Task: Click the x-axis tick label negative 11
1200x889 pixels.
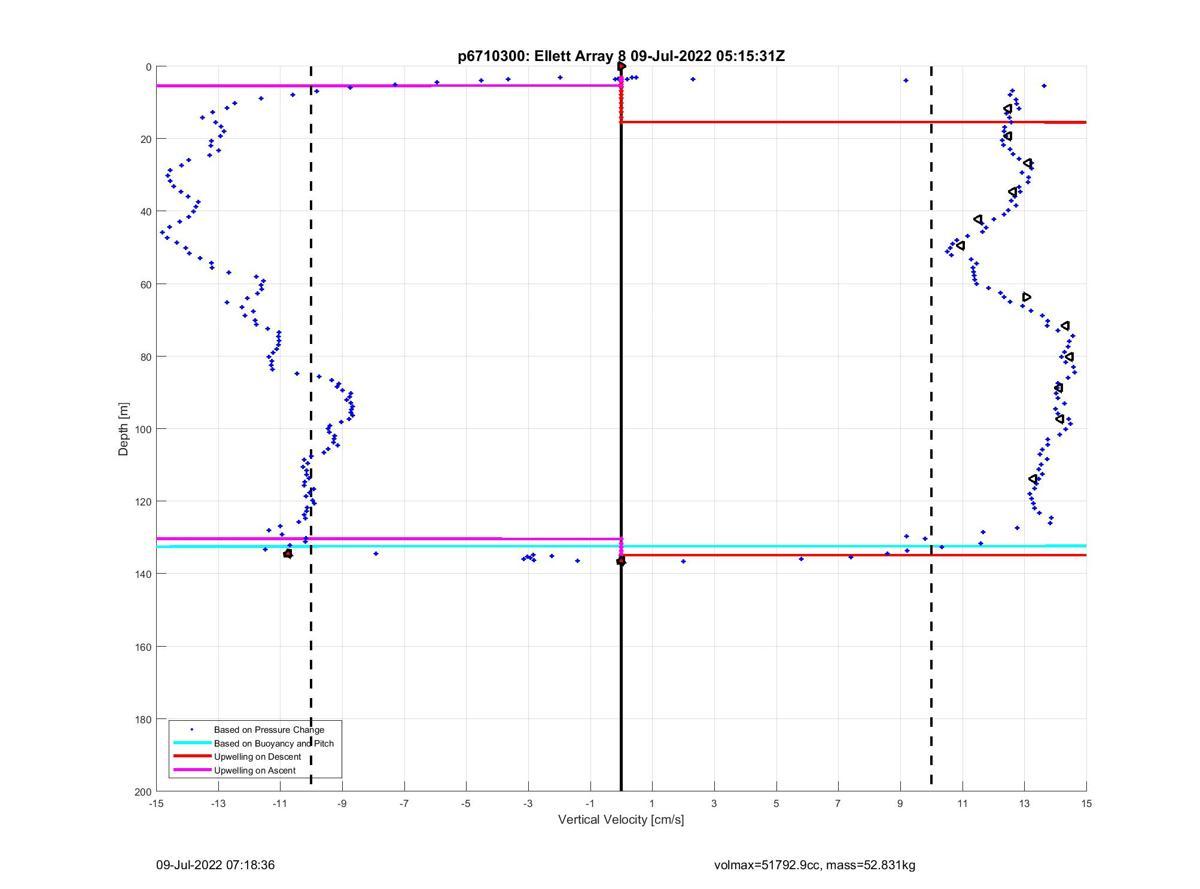Action: coord(280,803)
